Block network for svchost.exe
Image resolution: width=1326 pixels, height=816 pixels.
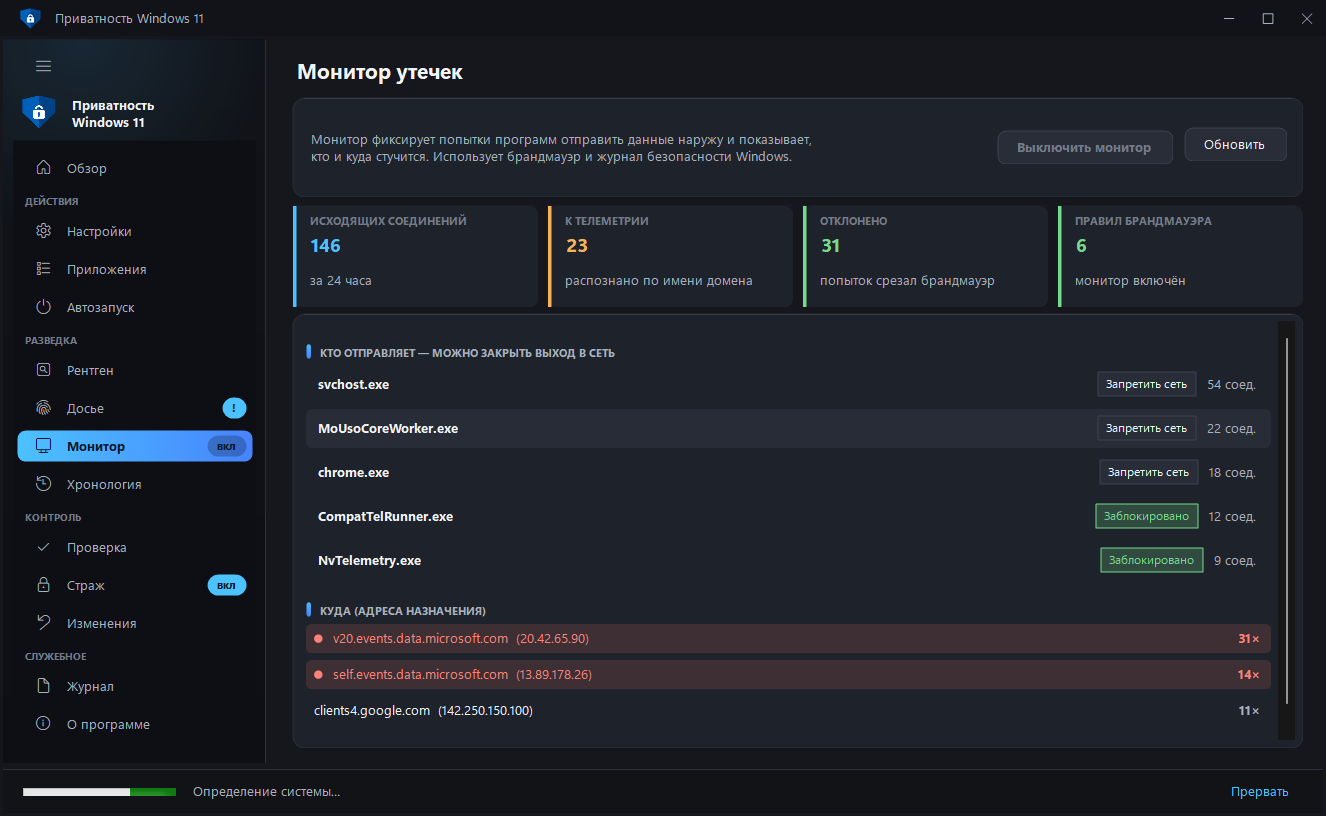pos(1146,384)
